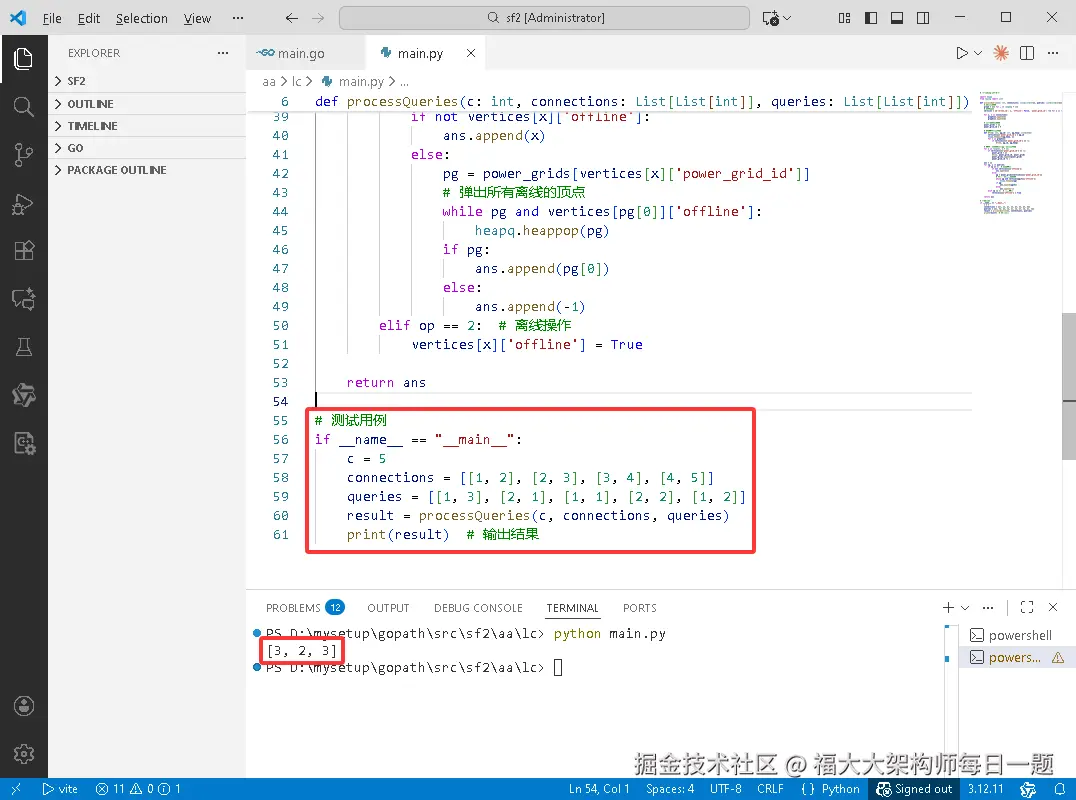Click the orange star AI icon in editor toolbar
This screenshot has height=800, width=1076.
pyautogui.click(x=1001, y=53)
